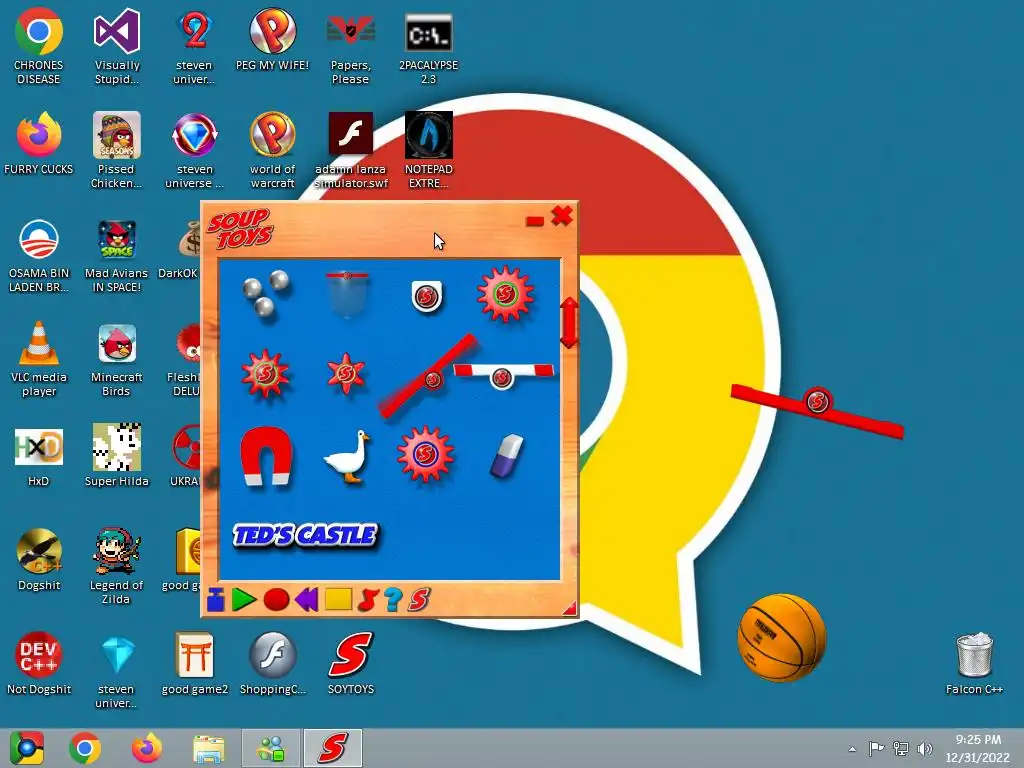
Task: Open the Start menu Chrome-style orb
Action: click(27, 748)
